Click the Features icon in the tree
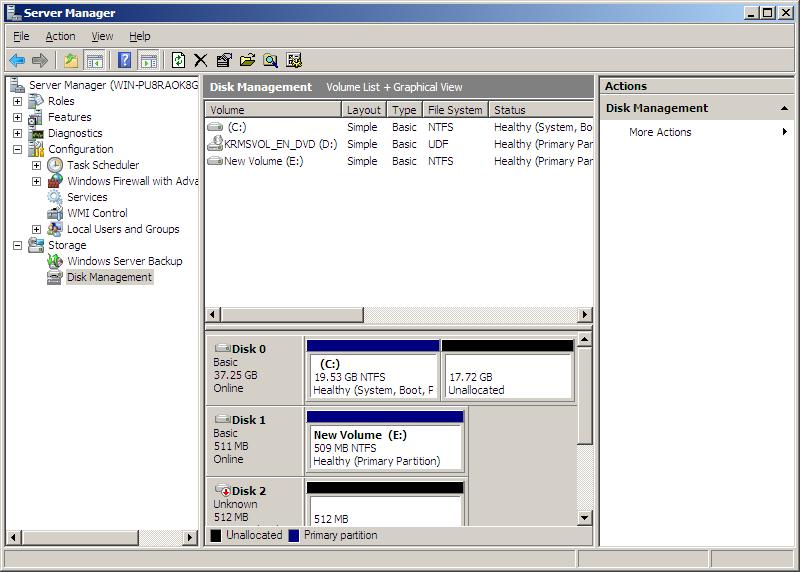Screen dimensions: 800x572 pyautogui.click(x=36, y=117)
